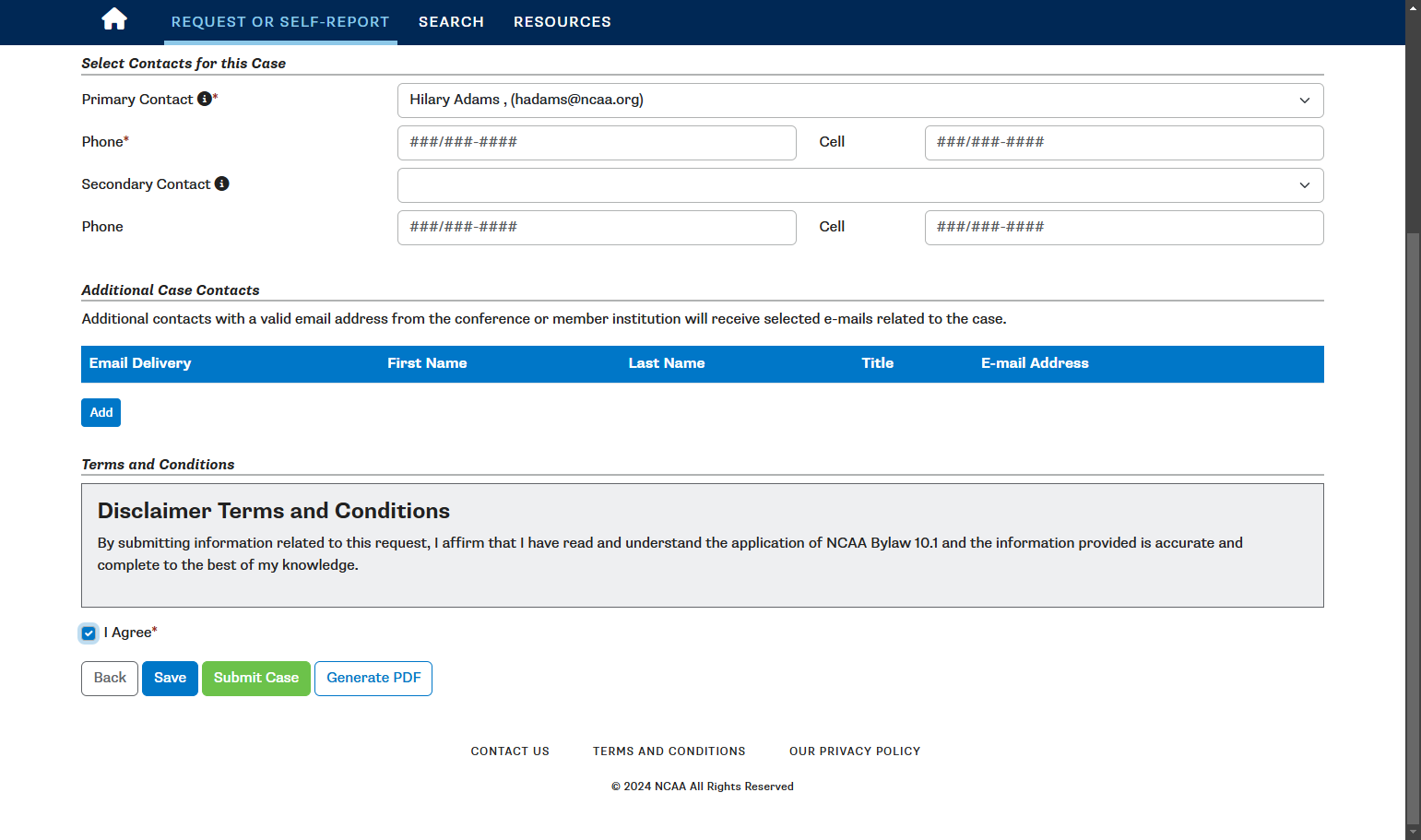Click the Back button
Screen dimensions: 1421x840
110,679
